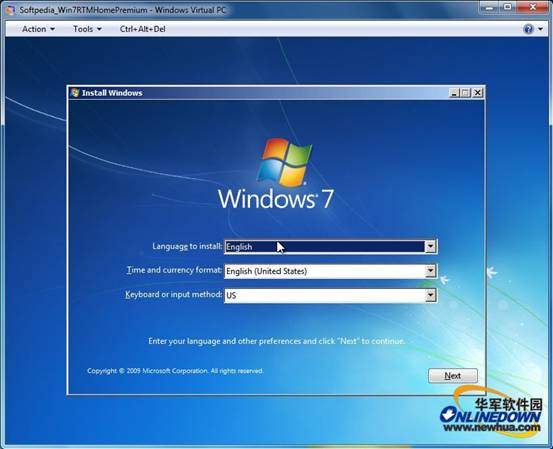Click the Windows 7 logo

click(x=276, y=174)
